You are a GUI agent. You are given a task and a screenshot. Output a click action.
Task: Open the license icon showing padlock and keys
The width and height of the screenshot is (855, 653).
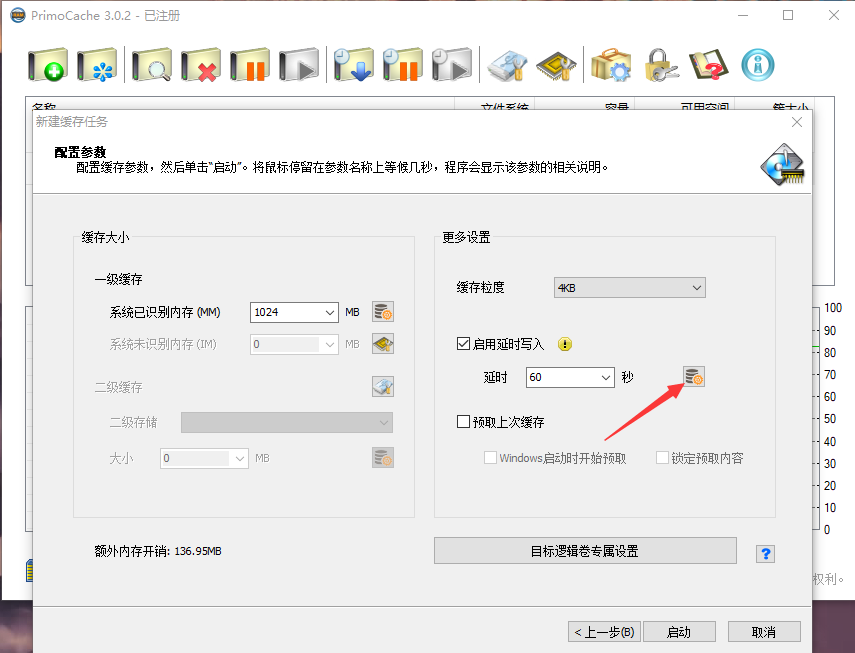click(x=661, y=65)
